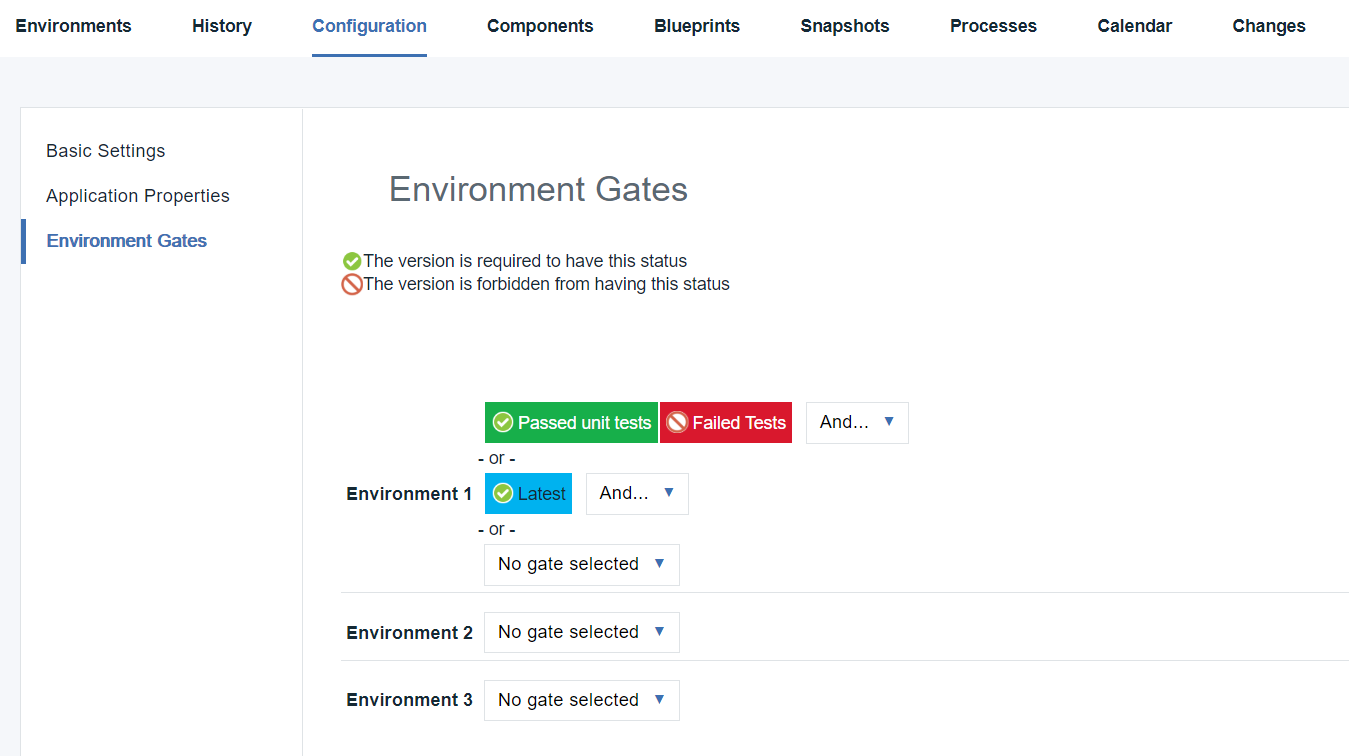Open Environment 2's No gate selected dropdown
Image resolution: width=1349 pixels, height=756 pixels.
[x=581, y=632]
